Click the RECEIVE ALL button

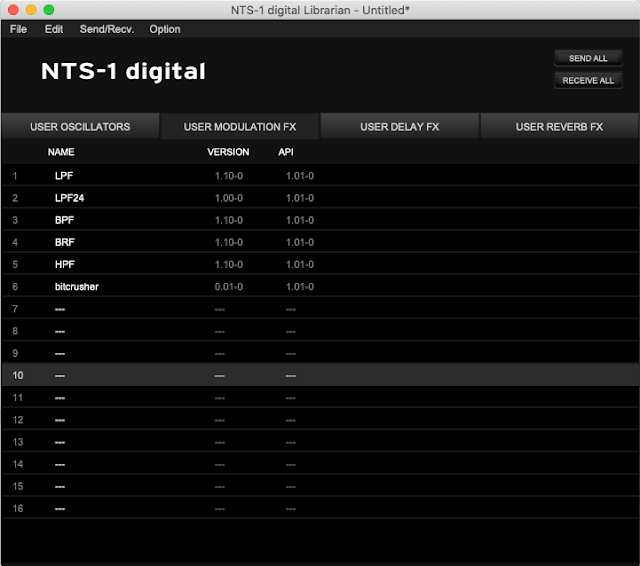click(588, 80)
